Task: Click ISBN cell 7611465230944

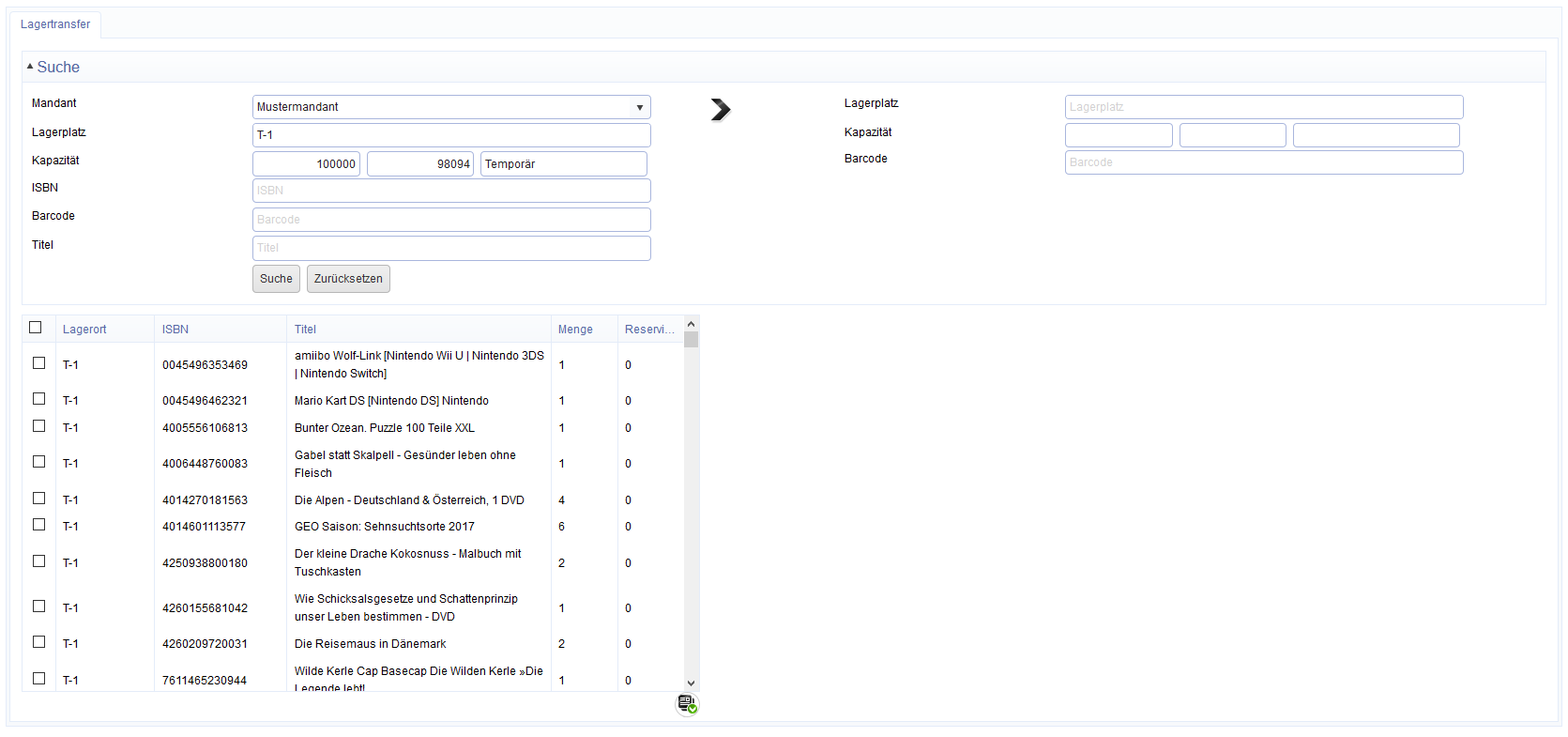Action: coord(205,681)
